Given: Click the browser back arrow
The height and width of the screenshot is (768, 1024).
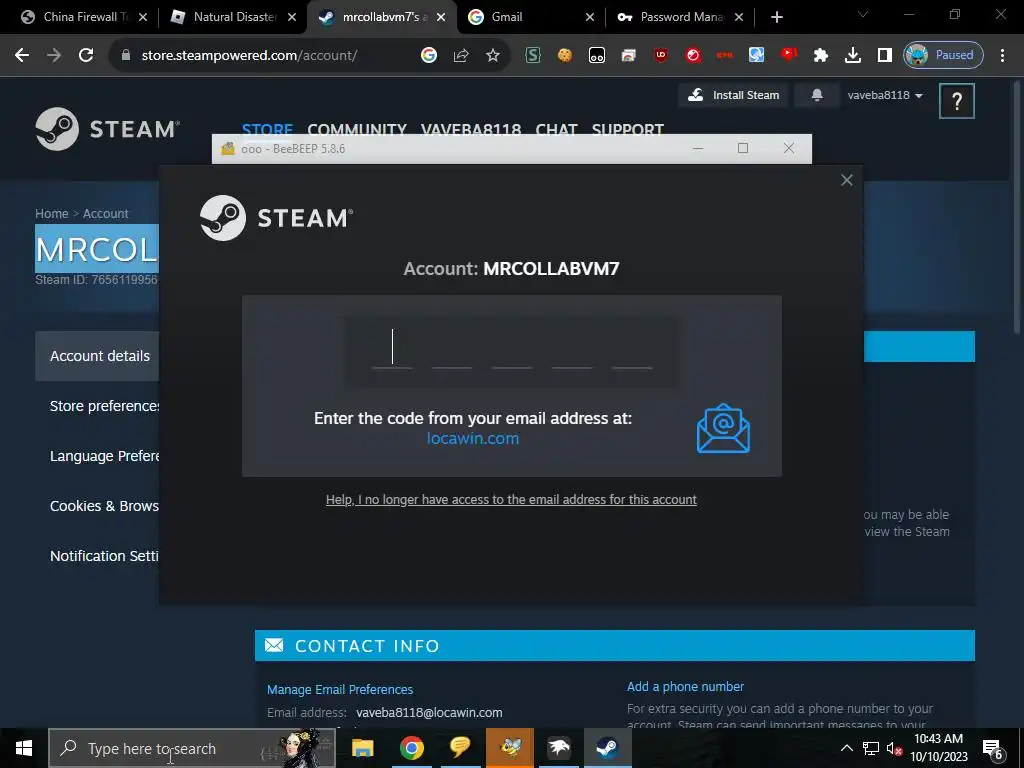Looking at the screenshot, I should coord(22,56).
